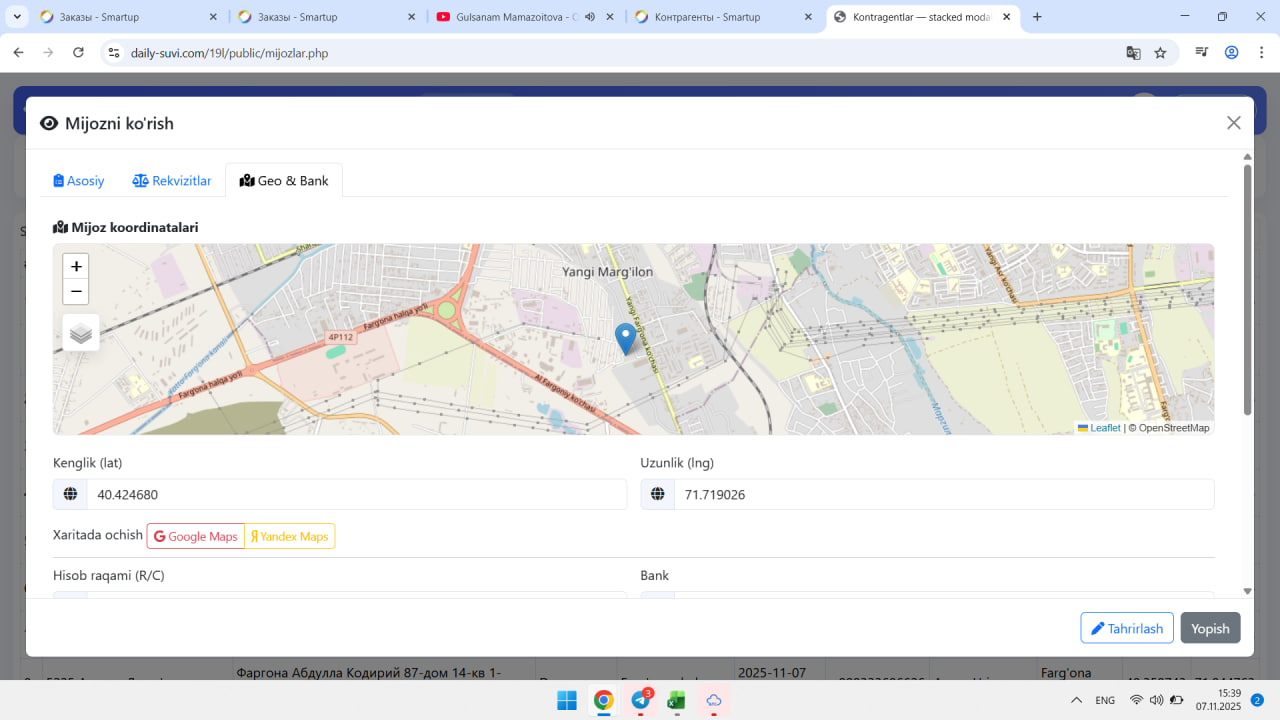The image size is (1280, 720).
Task: Zoom in on the map
Action: coord(76,267)
